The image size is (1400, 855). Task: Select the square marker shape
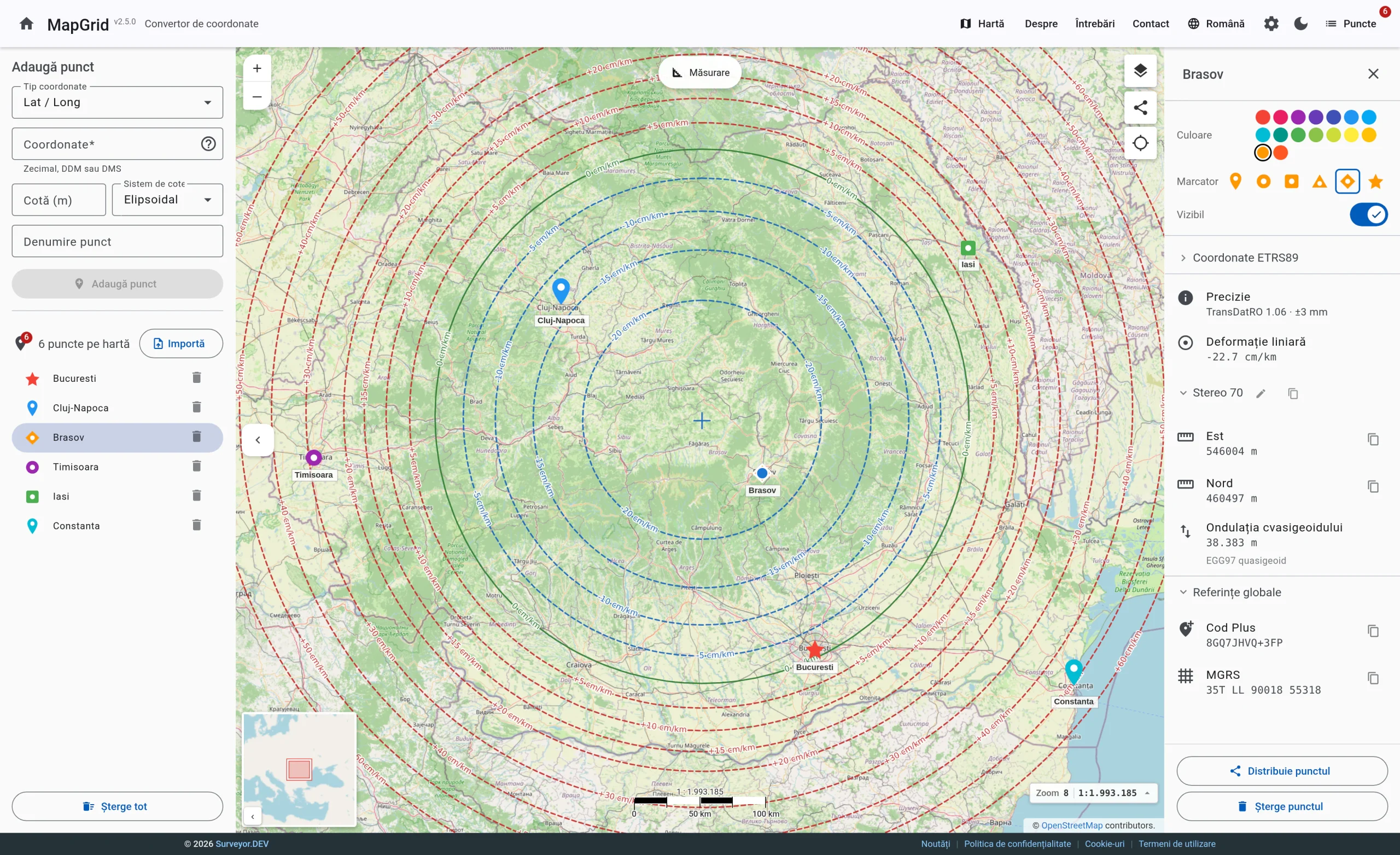pyautogui.click(x=1291, y=182)
